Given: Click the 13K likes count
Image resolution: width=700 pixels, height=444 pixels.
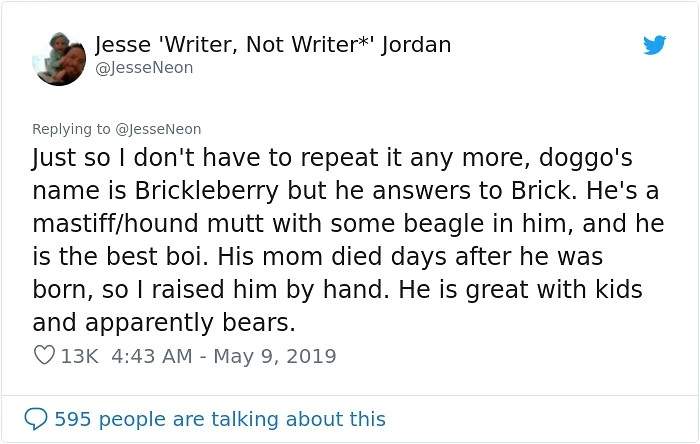Looking at the screenshot, I should (80, 355).
